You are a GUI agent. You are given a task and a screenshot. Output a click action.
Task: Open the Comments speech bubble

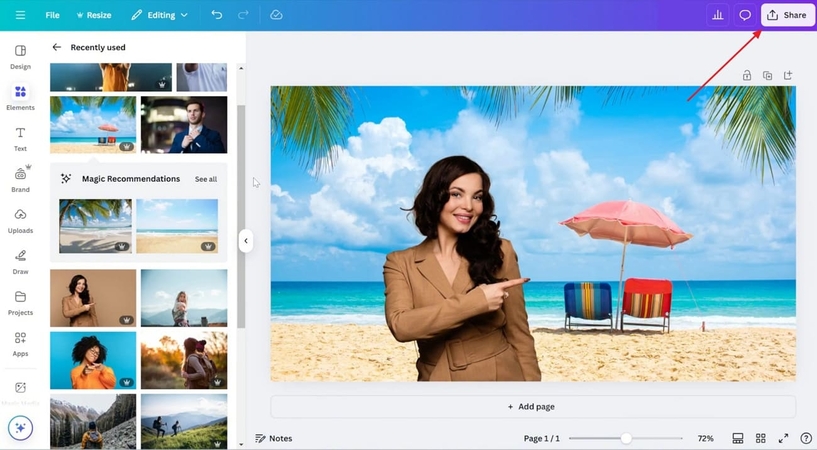coord(745,15)
